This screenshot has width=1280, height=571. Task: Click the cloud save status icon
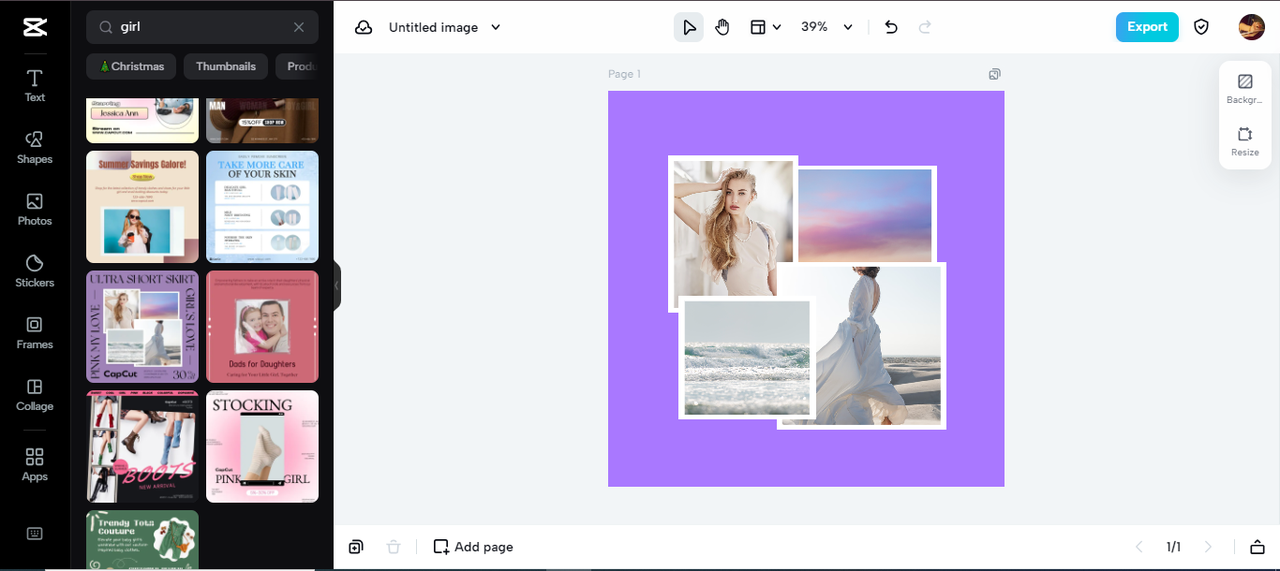tap(364, 27)
